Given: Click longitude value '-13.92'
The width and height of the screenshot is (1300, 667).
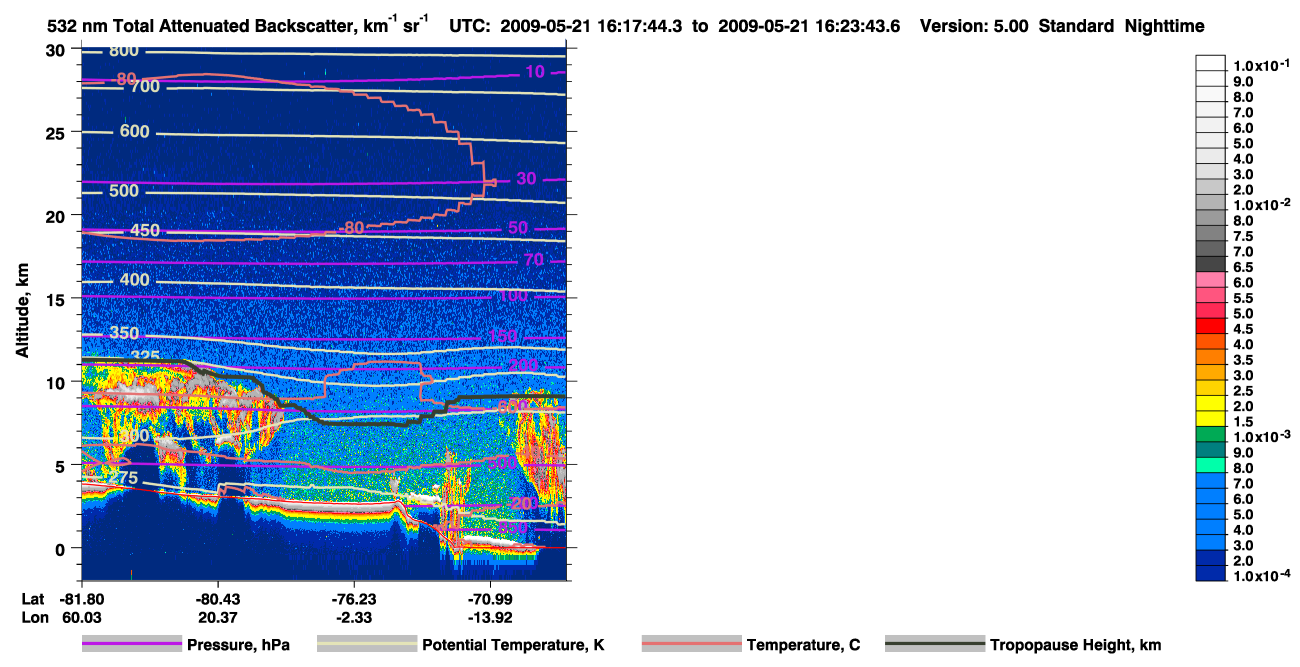Looking at the screenshot, I should [x=491, y=617].
